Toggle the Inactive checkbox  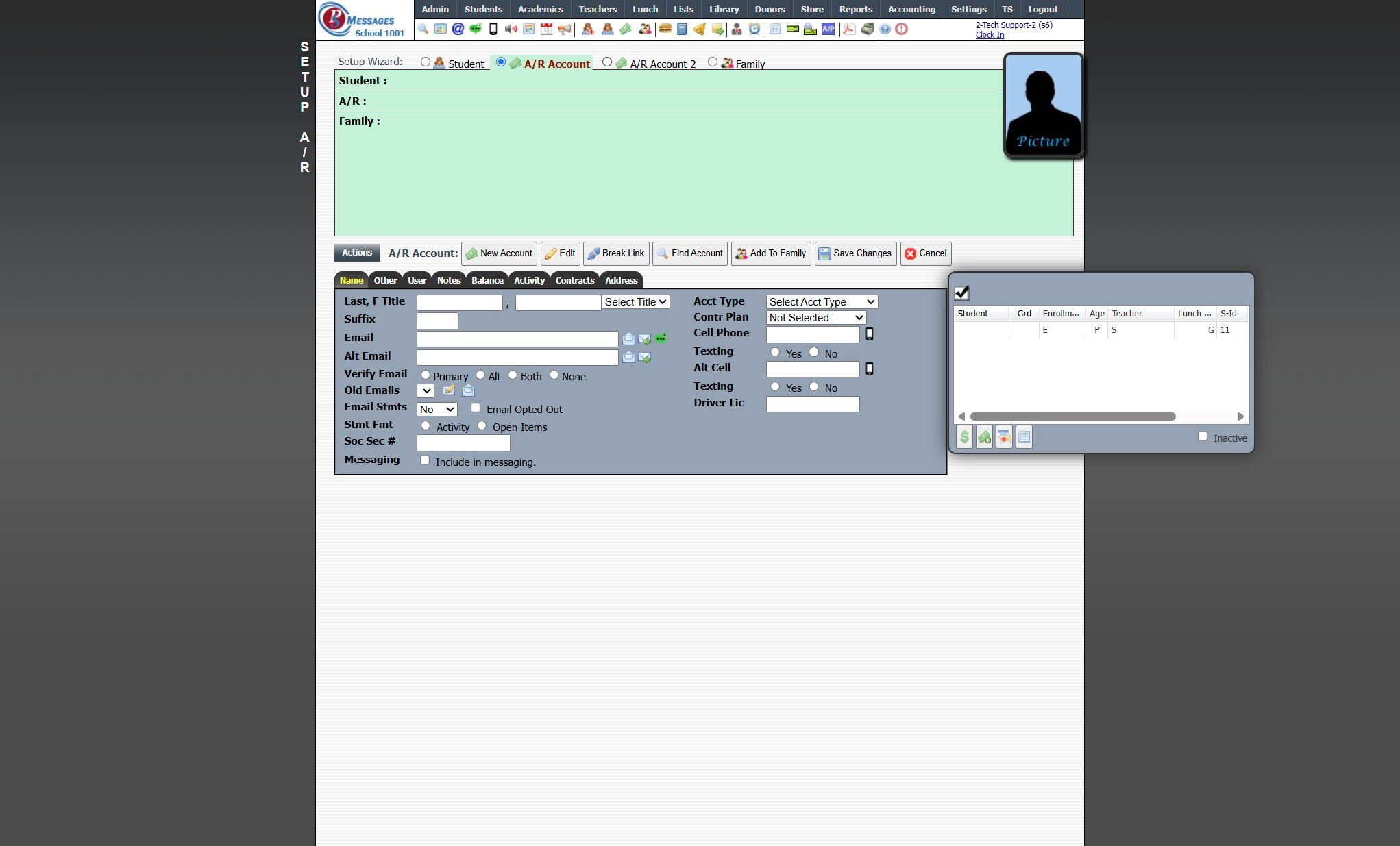pos(1203,436)
